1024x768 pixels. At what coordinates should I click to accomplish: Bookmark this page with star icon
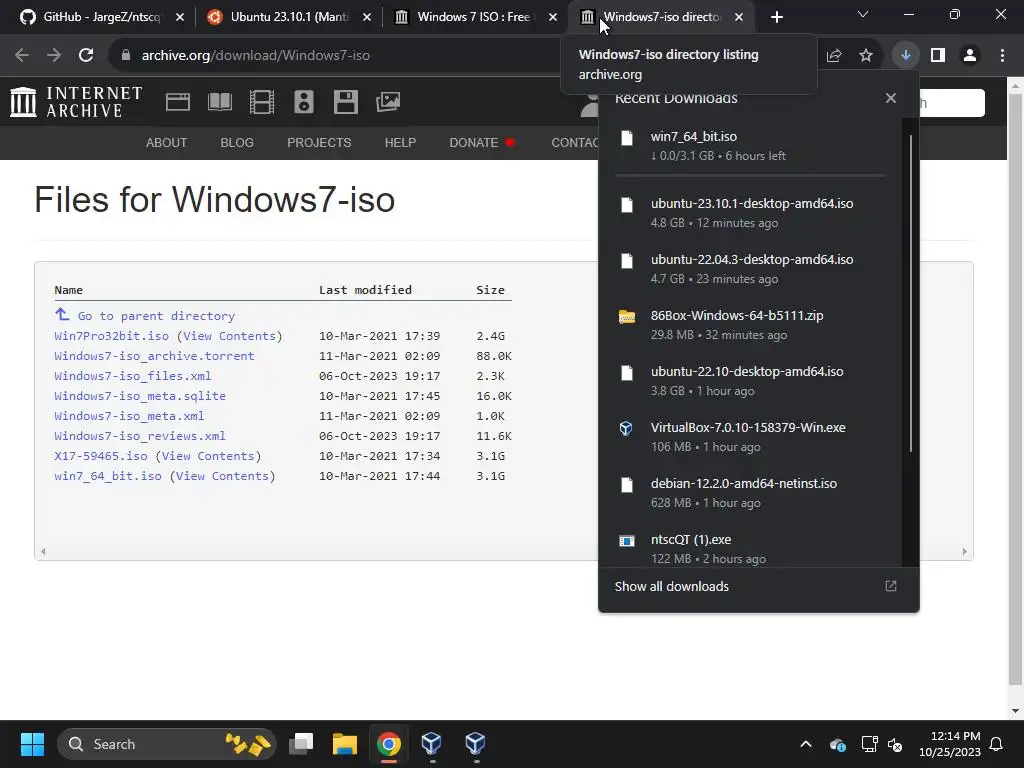point(866,55)
